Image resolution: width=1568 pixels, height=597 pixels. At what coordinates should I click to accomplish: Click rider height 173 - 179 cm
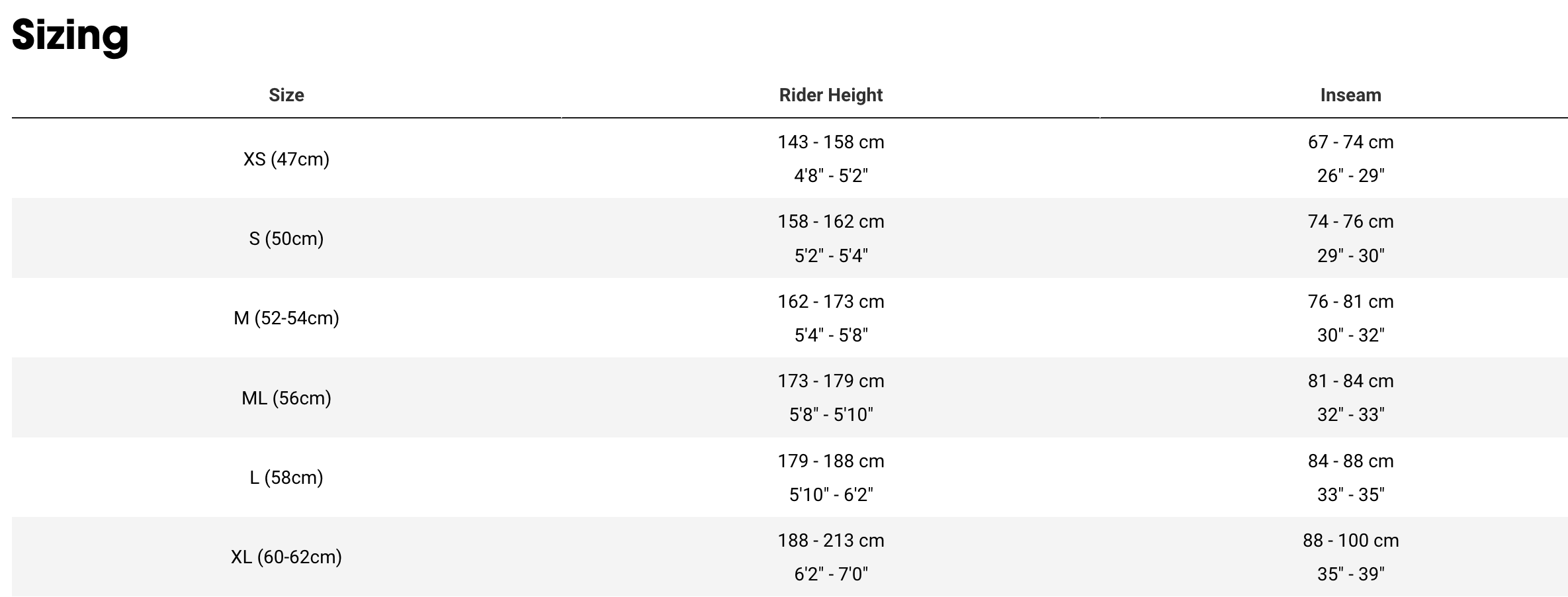click(830, 381)
